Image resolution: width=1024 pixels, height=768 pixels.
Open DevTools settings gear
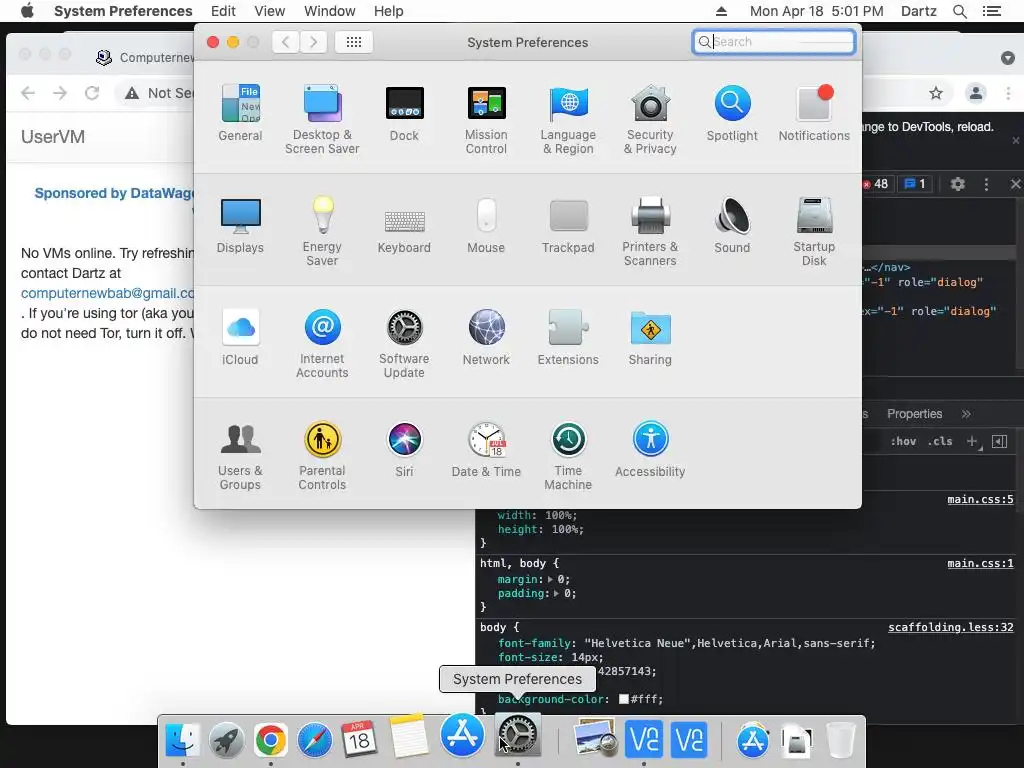[957, 184]
